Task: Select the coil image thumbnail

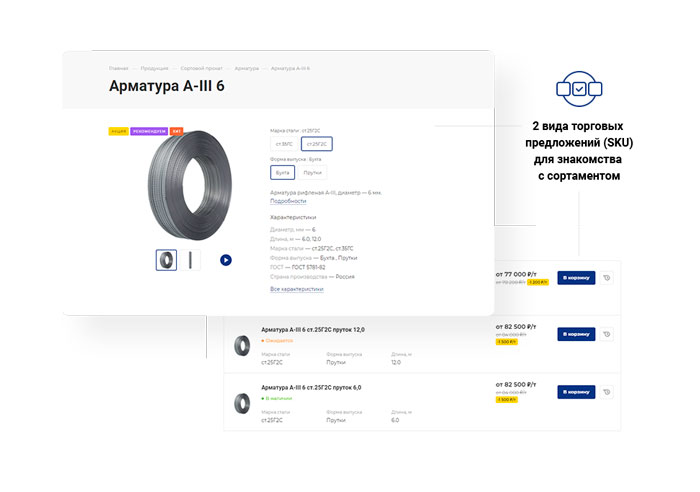Action: click(x=166, y=260)
